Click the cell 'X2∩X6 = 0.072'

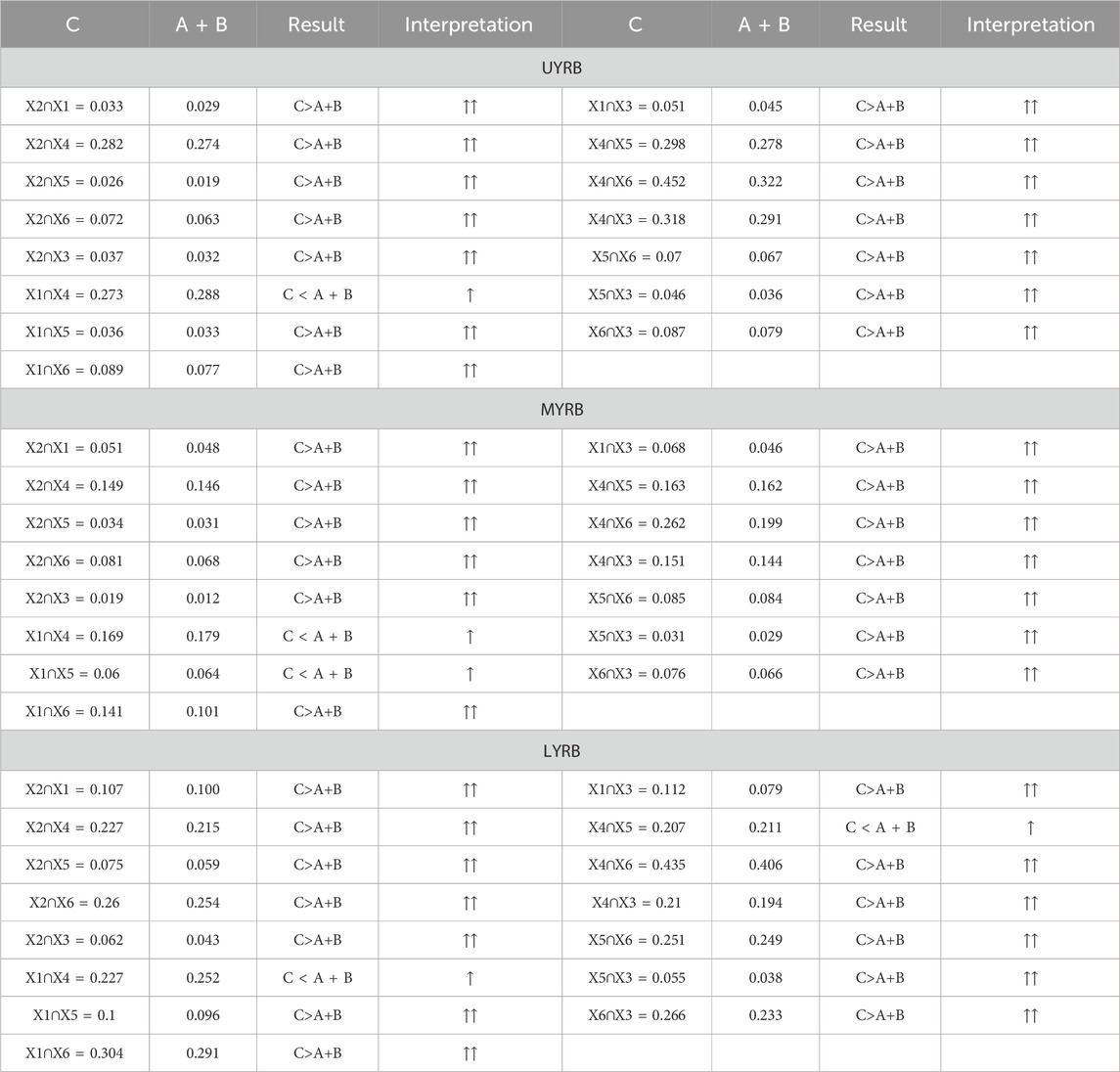[x=74, y=219]
